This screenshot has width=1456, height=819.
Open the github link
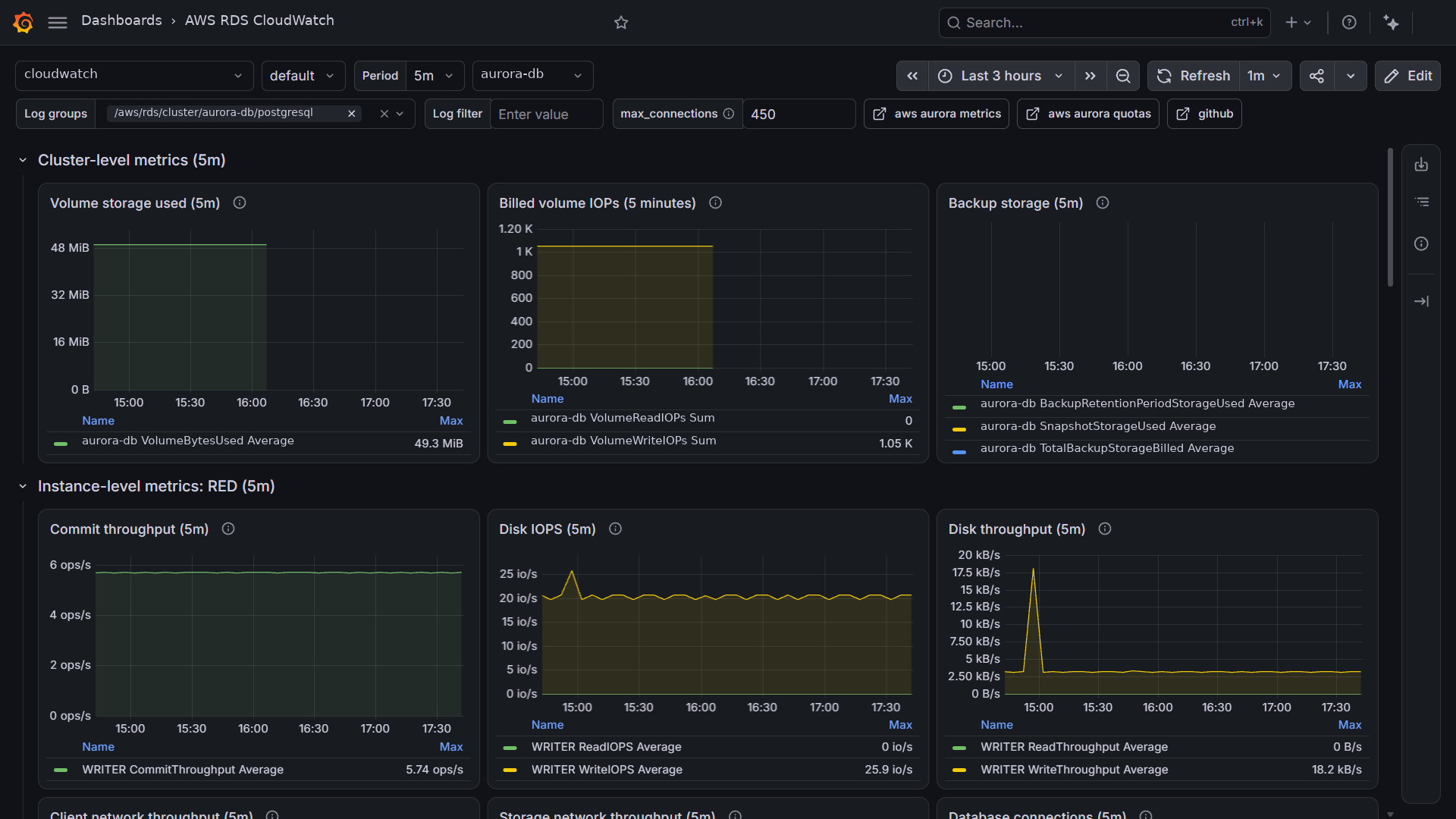click(1204, 114)
